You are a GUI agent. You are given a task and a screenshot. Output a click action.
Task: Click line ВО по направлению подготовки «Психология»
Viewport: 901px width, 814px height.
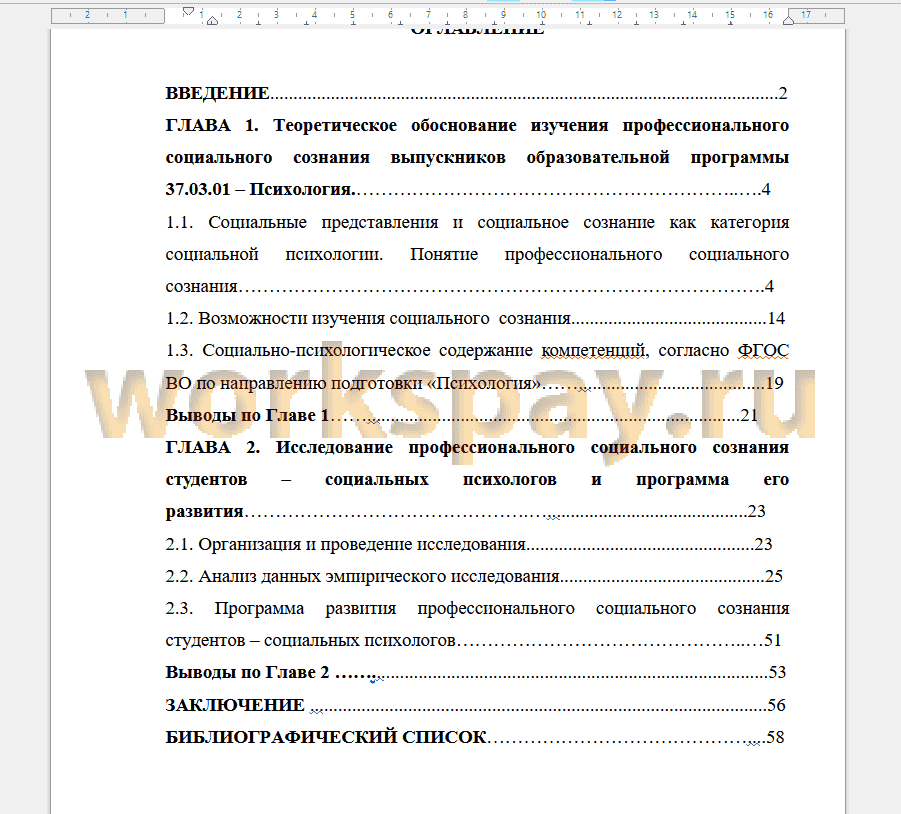coord(475,383)
